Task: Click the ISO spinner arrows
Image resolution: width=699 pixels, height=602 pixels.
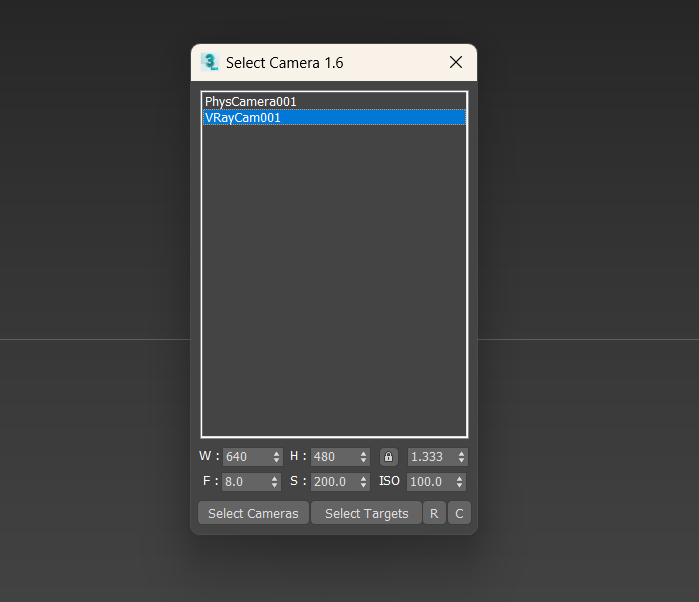Action: pos(460,482)
